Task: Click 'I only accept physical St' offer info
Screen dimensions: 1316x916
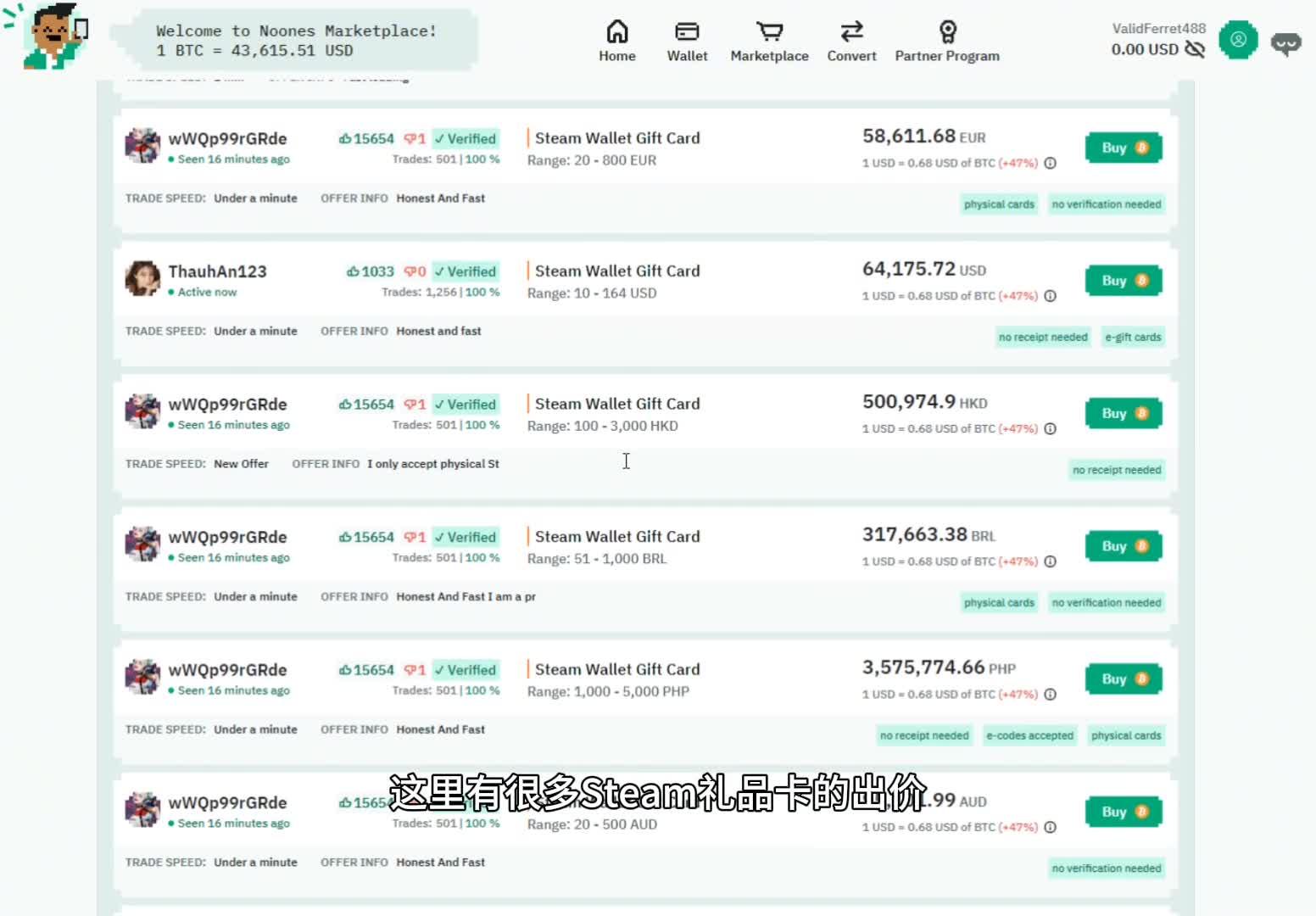Action: (x=433, y=464)
